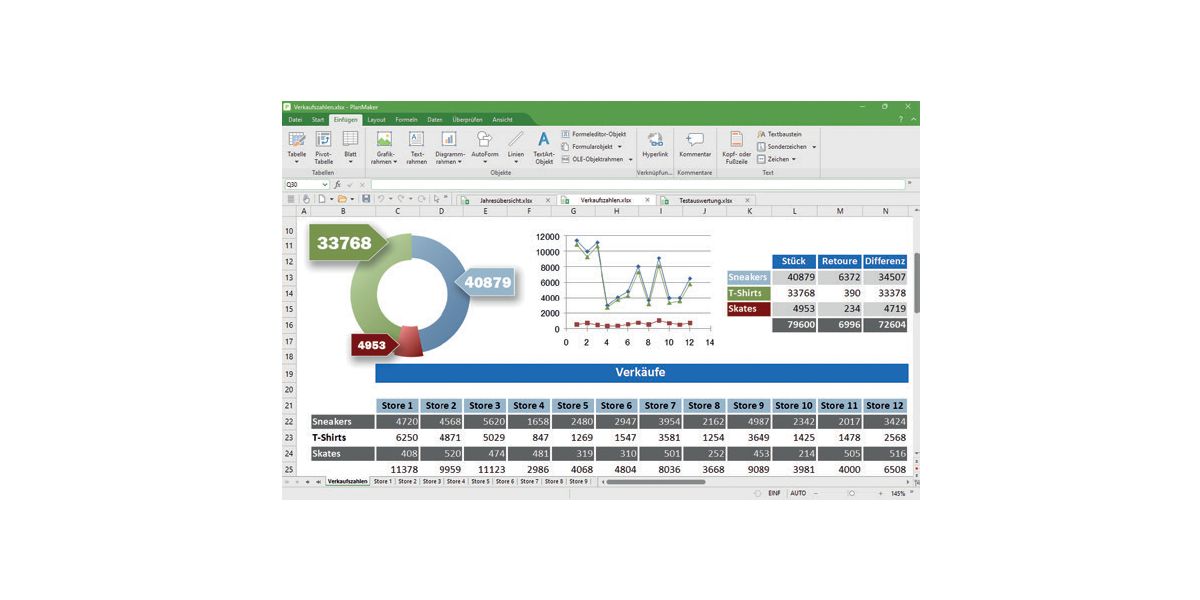Select the Store 3 sheet tab
1200x600 pixels.
(x=431, y=482)
